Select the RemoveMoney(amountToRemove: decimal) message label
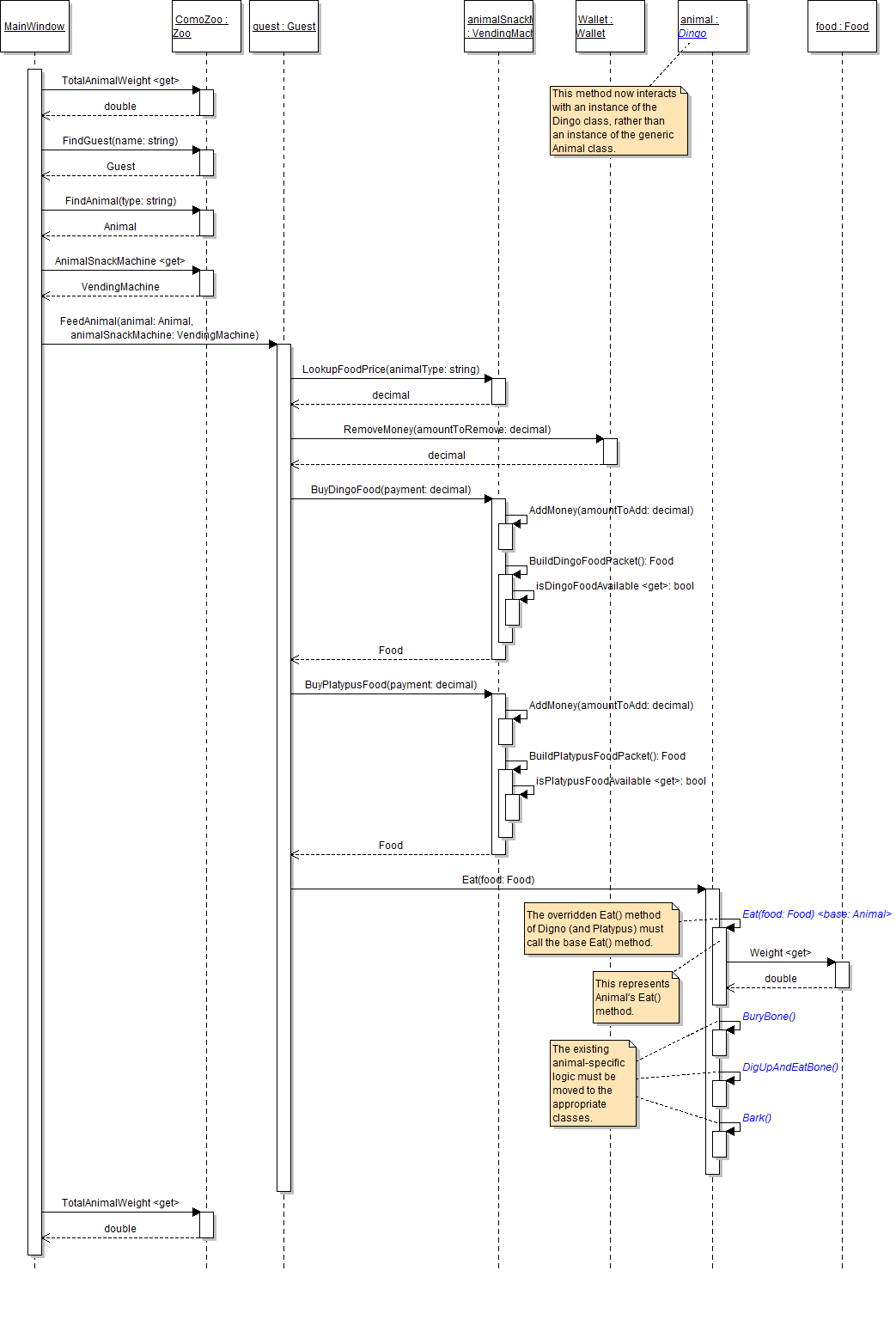896x1338 pixels. click(447, 430)
